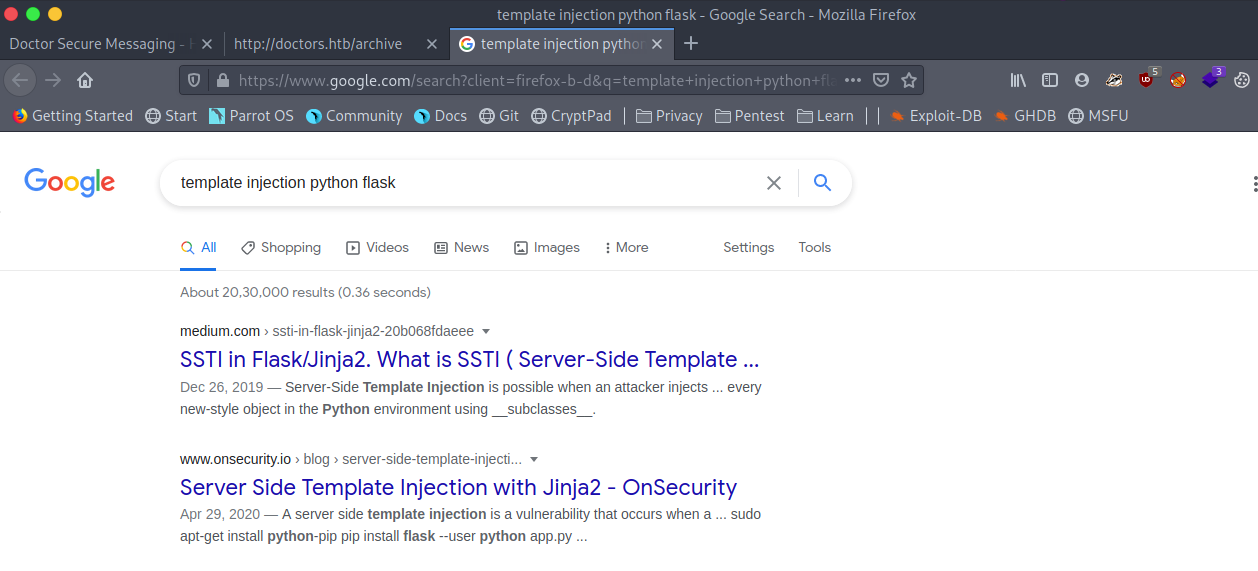Clear the search box with X
The image size is (1258, 571).
(773, 183)
